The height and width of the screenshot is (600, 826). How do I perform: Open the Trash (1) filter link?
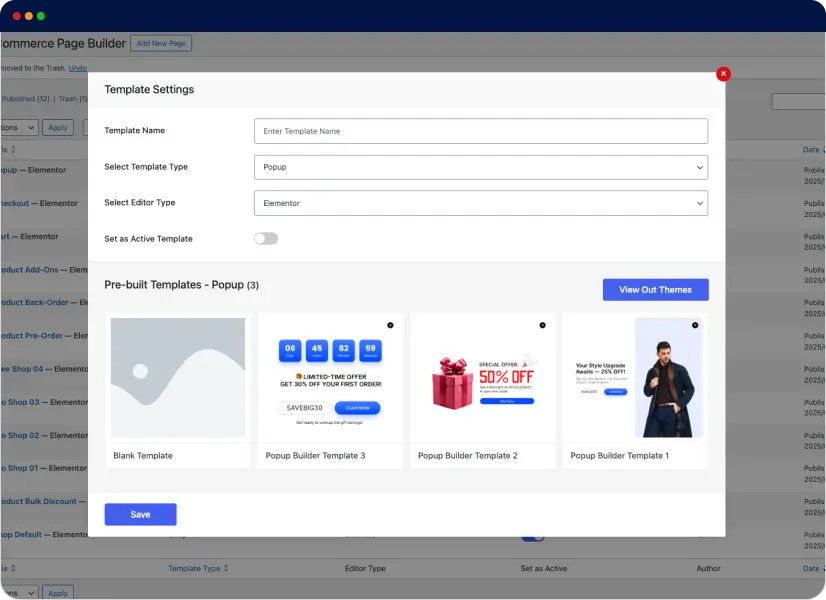click(x=72, y=99)
